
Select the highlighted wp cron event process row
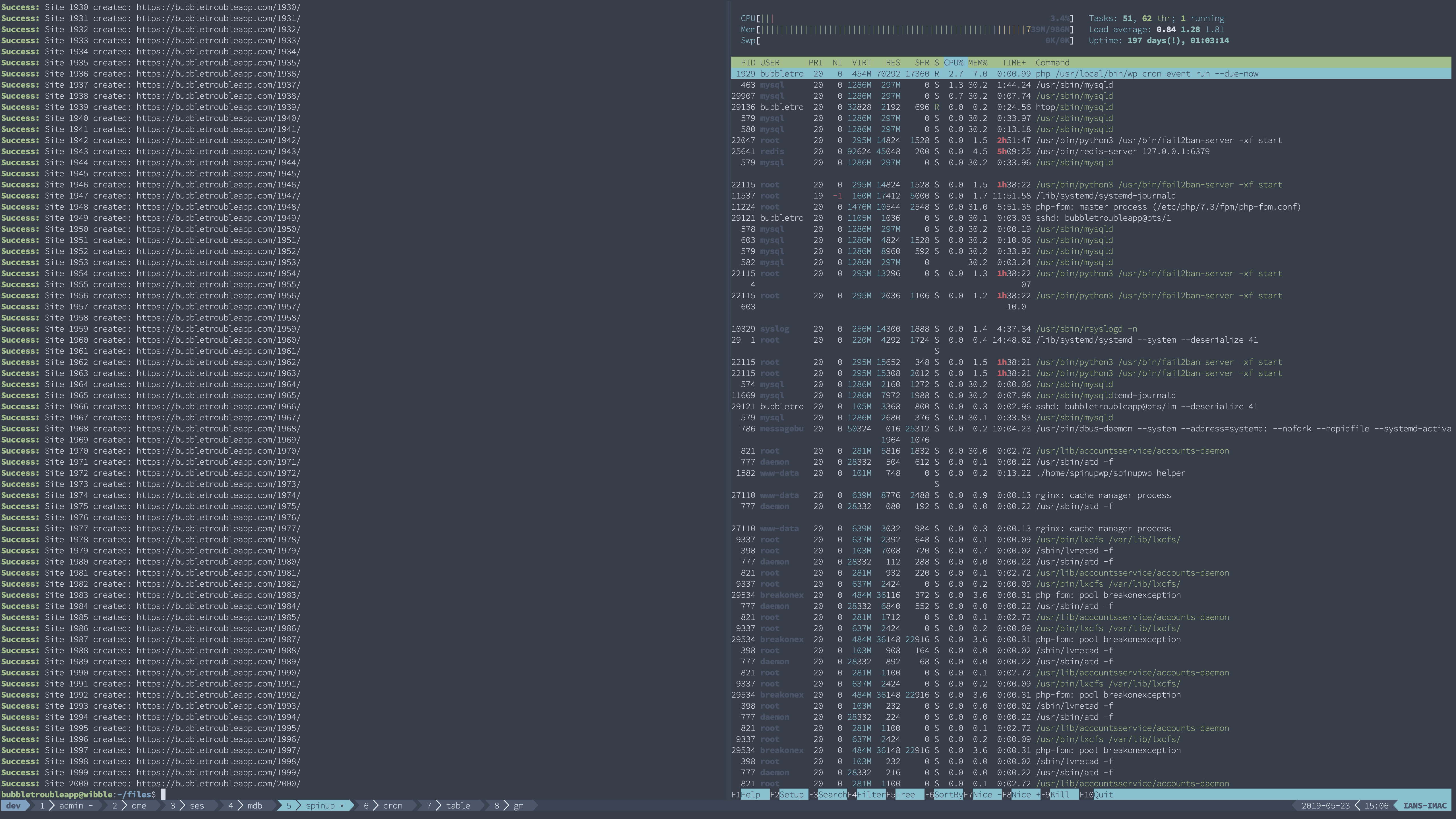tap(1091, 73)
